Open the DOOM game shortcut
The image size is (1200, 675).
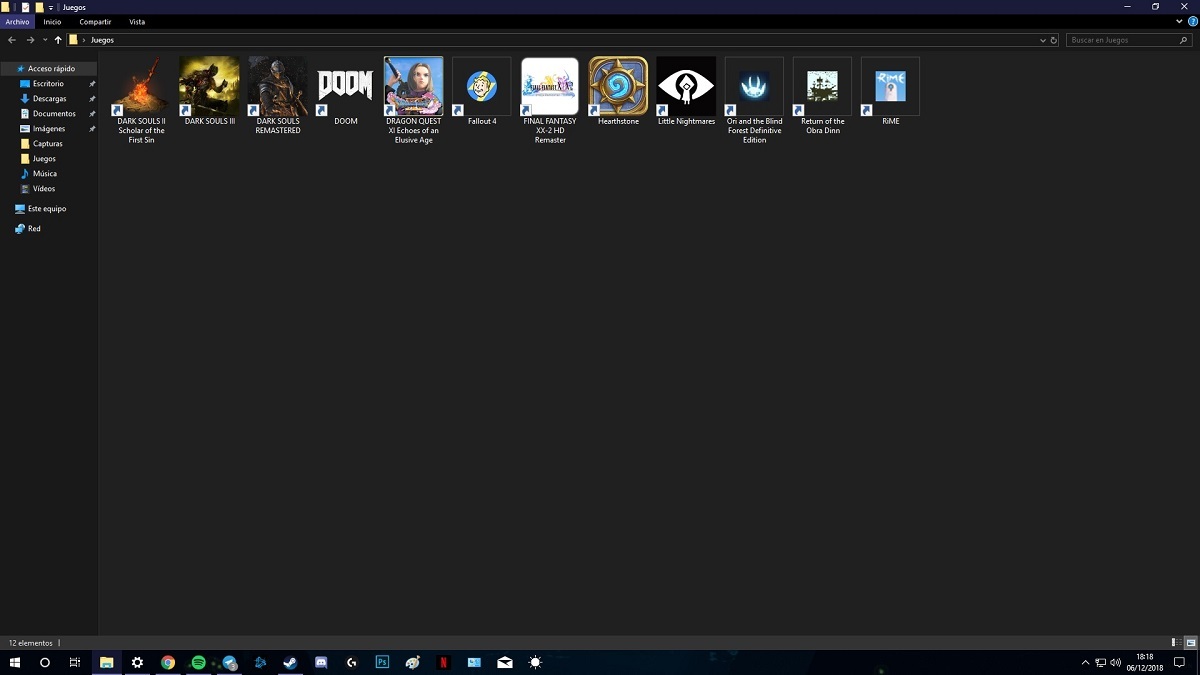pos(344,86)
